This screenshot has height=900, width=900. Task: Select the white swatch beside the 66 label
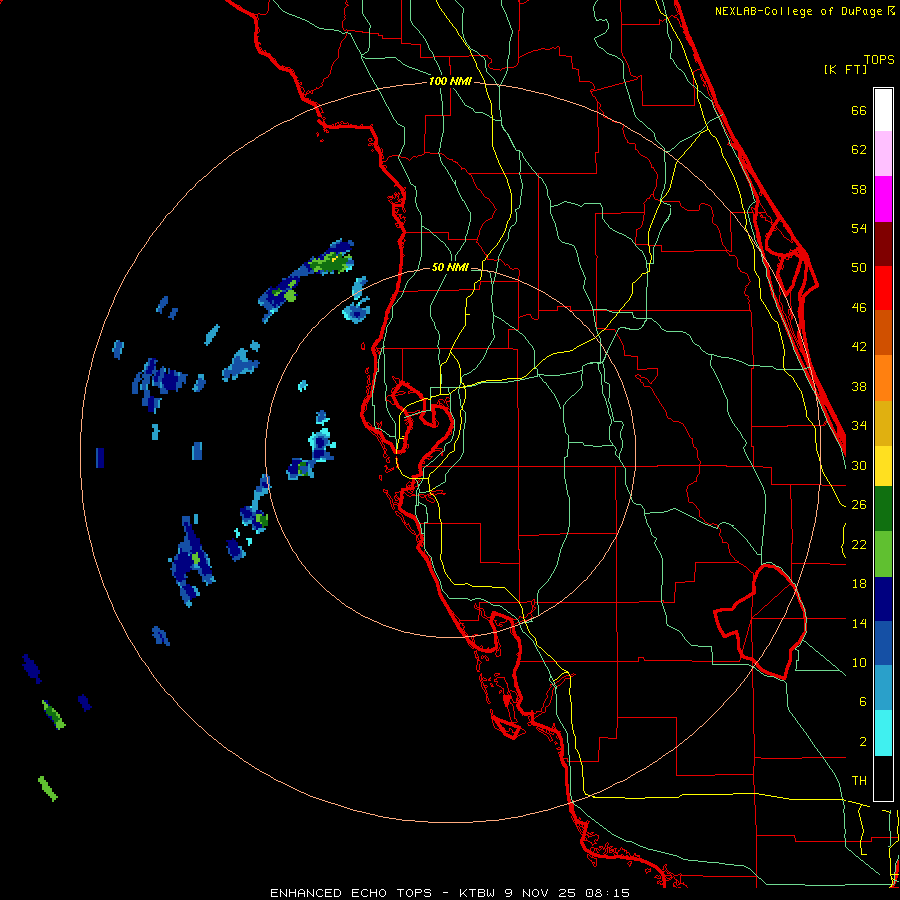(x=883, y=109)
